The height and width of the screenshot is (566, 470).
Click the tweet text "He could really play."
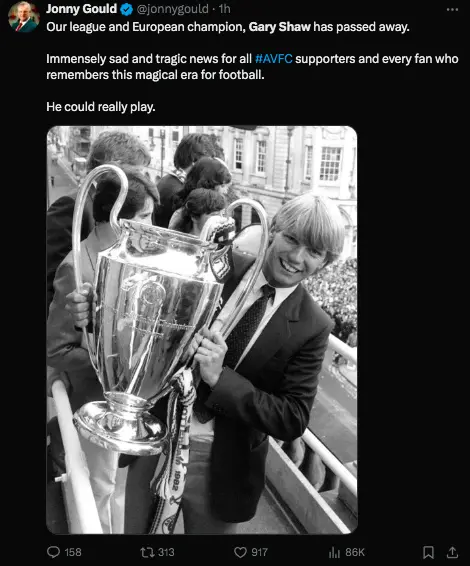click(101, 107)
